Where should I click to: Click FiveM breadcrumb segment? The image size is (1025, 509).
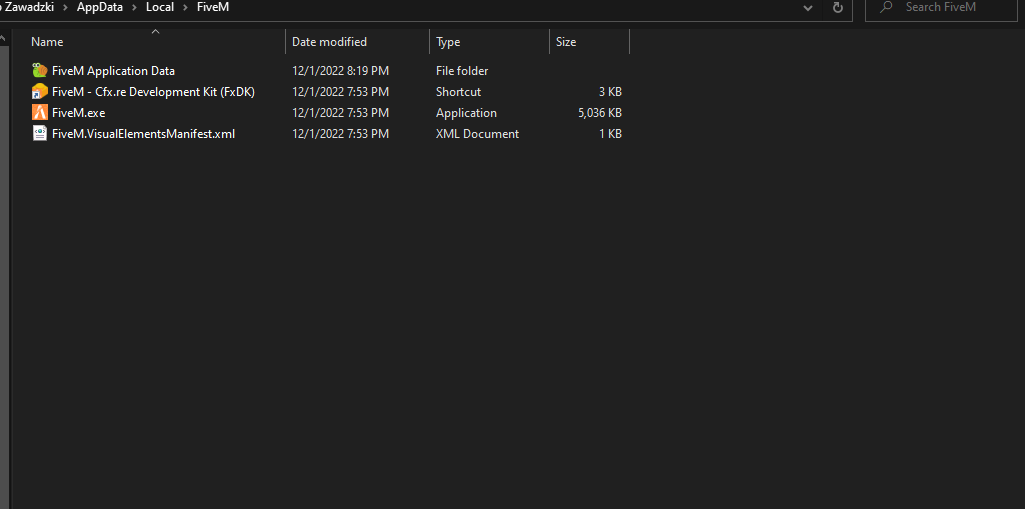pos(213,8)
